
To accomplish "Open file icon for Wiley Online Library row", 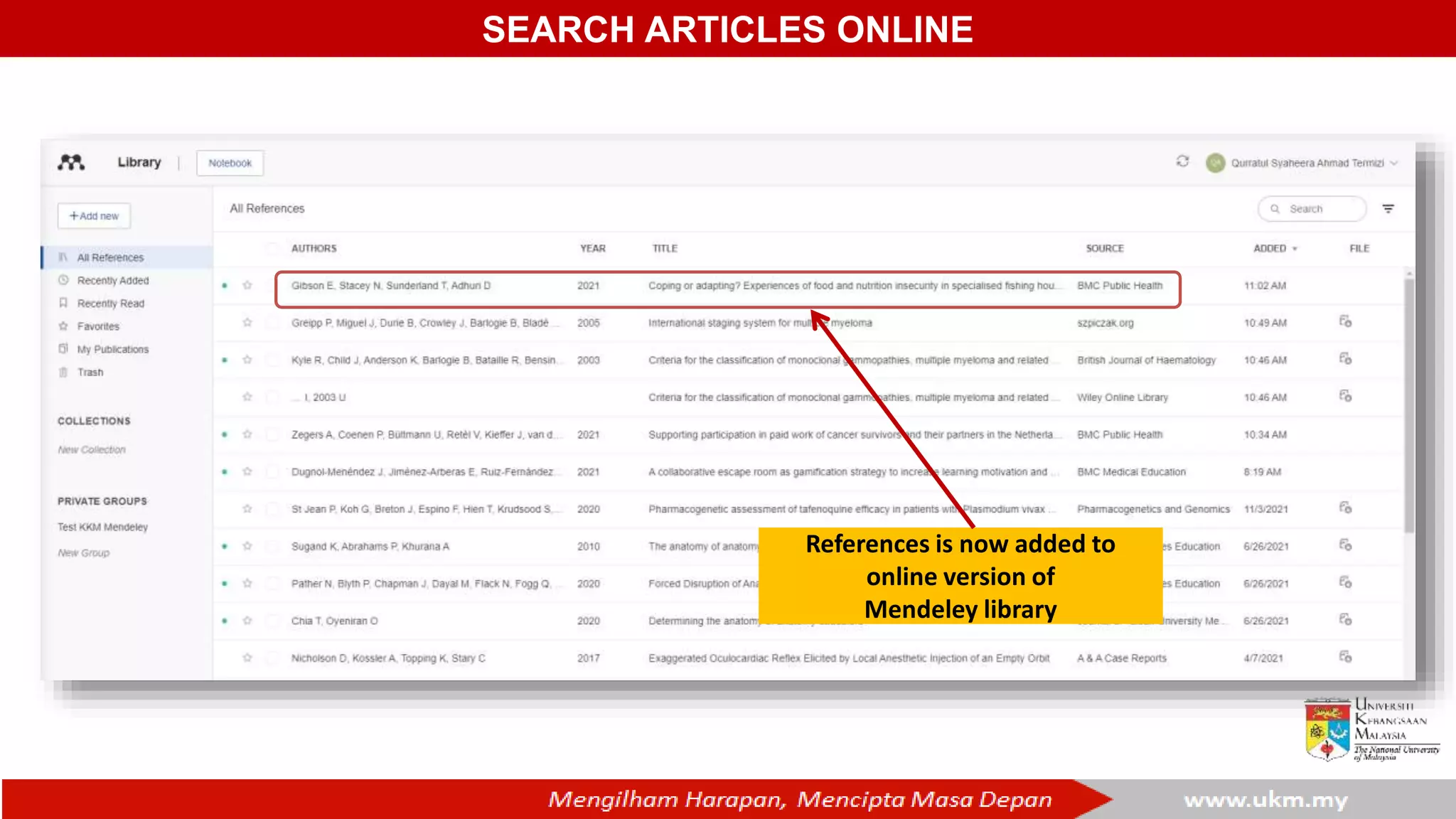I will click(x=1345, y=396).
